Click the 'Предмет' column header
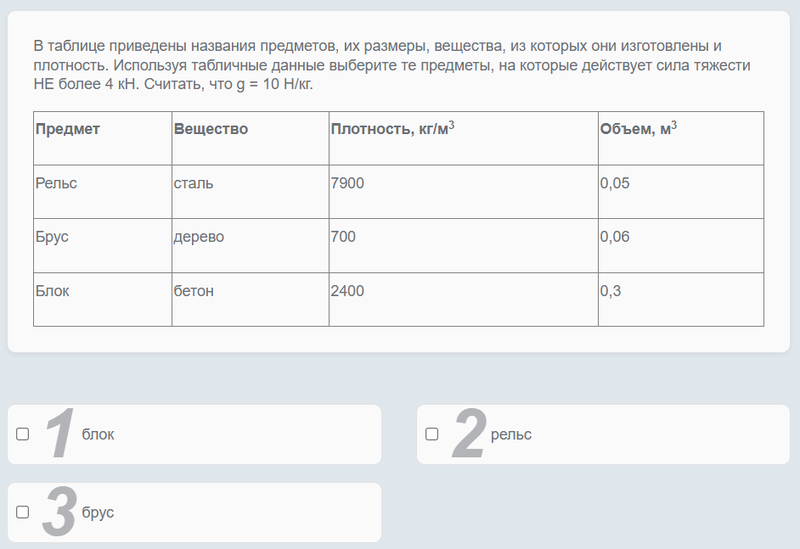800x549 pixels. (68, 130)
